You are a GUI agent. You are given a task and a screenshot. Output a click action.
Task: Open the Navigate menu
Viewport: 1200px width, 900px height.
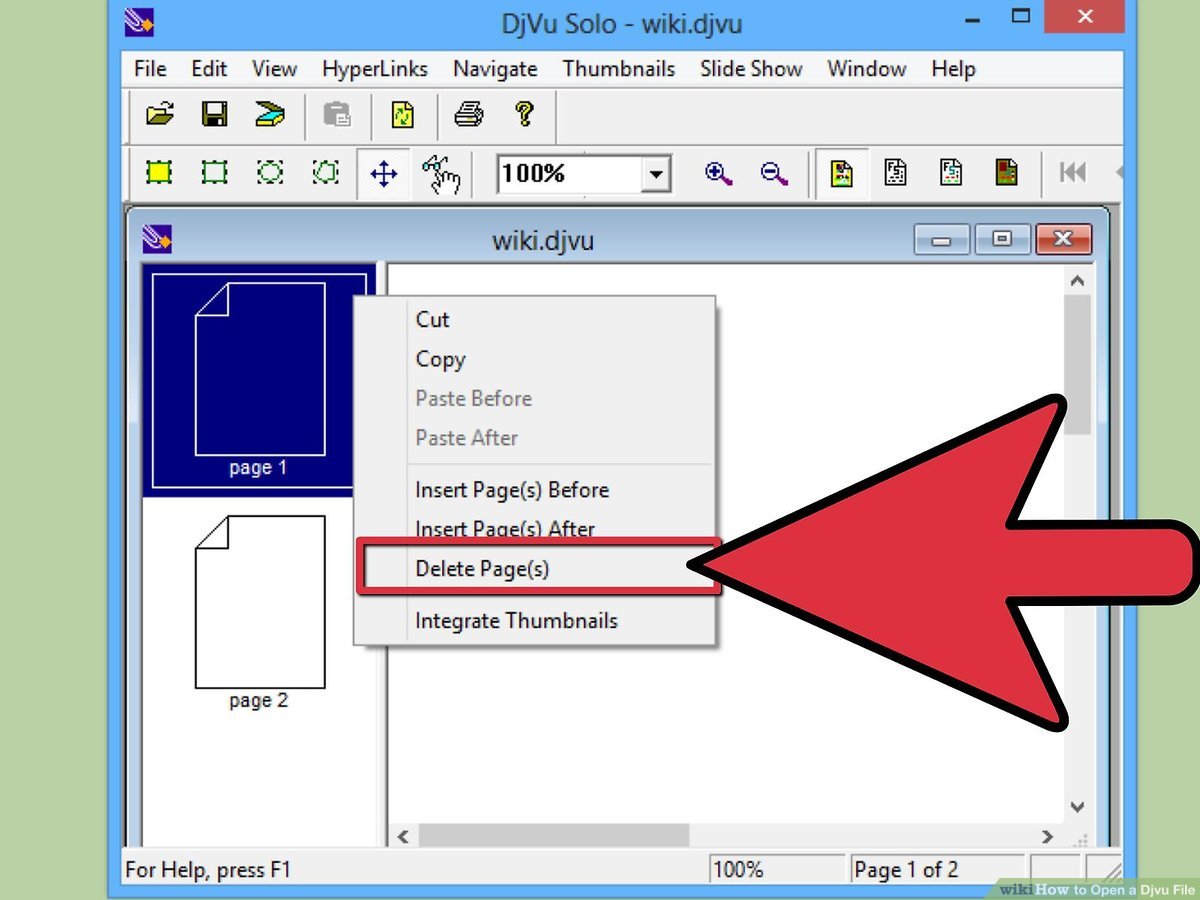[495, 69]
